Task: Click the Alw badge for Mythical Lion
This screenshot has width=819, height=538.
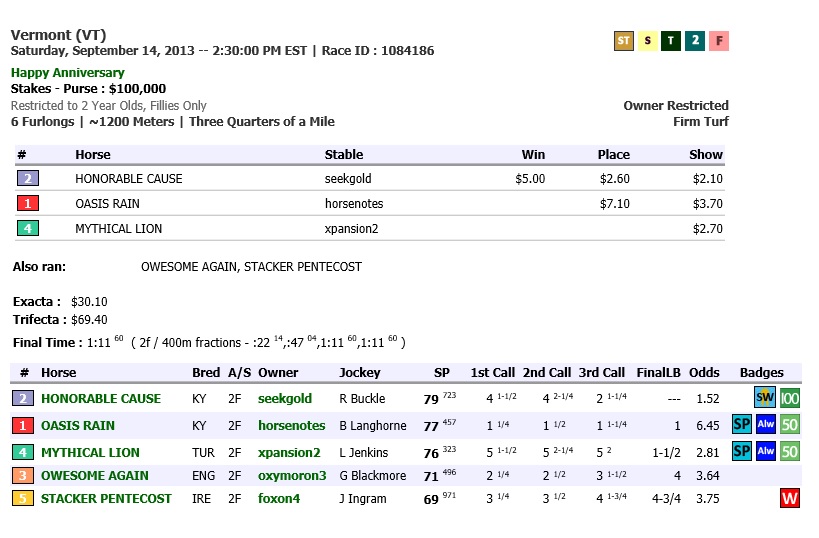Action: tap(766, 452)
